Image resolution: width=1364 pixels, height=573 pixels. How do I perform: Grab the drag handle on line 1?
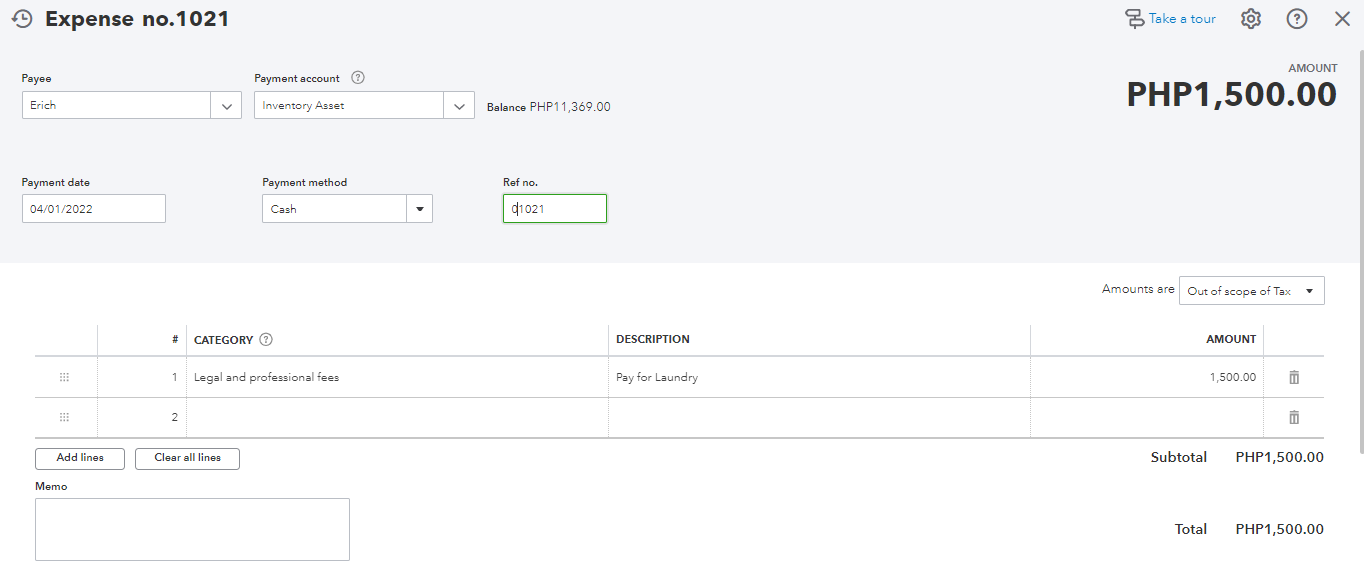65,377
